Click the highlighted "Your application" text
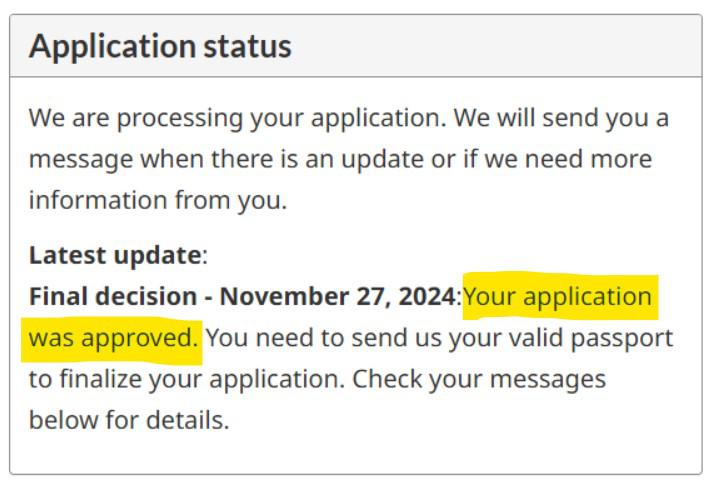Viewport: 708px width, 490px height. (x=558, y=297)
